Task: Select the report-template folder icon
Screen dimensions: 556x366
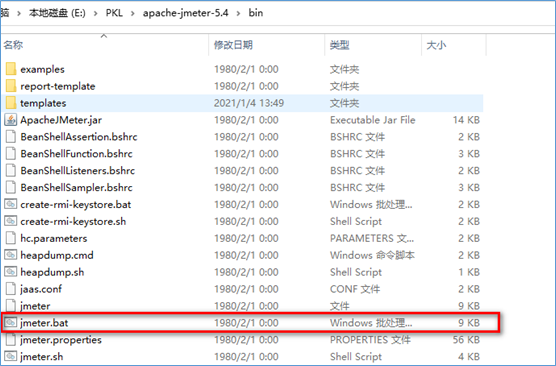Action: point(11,86)
